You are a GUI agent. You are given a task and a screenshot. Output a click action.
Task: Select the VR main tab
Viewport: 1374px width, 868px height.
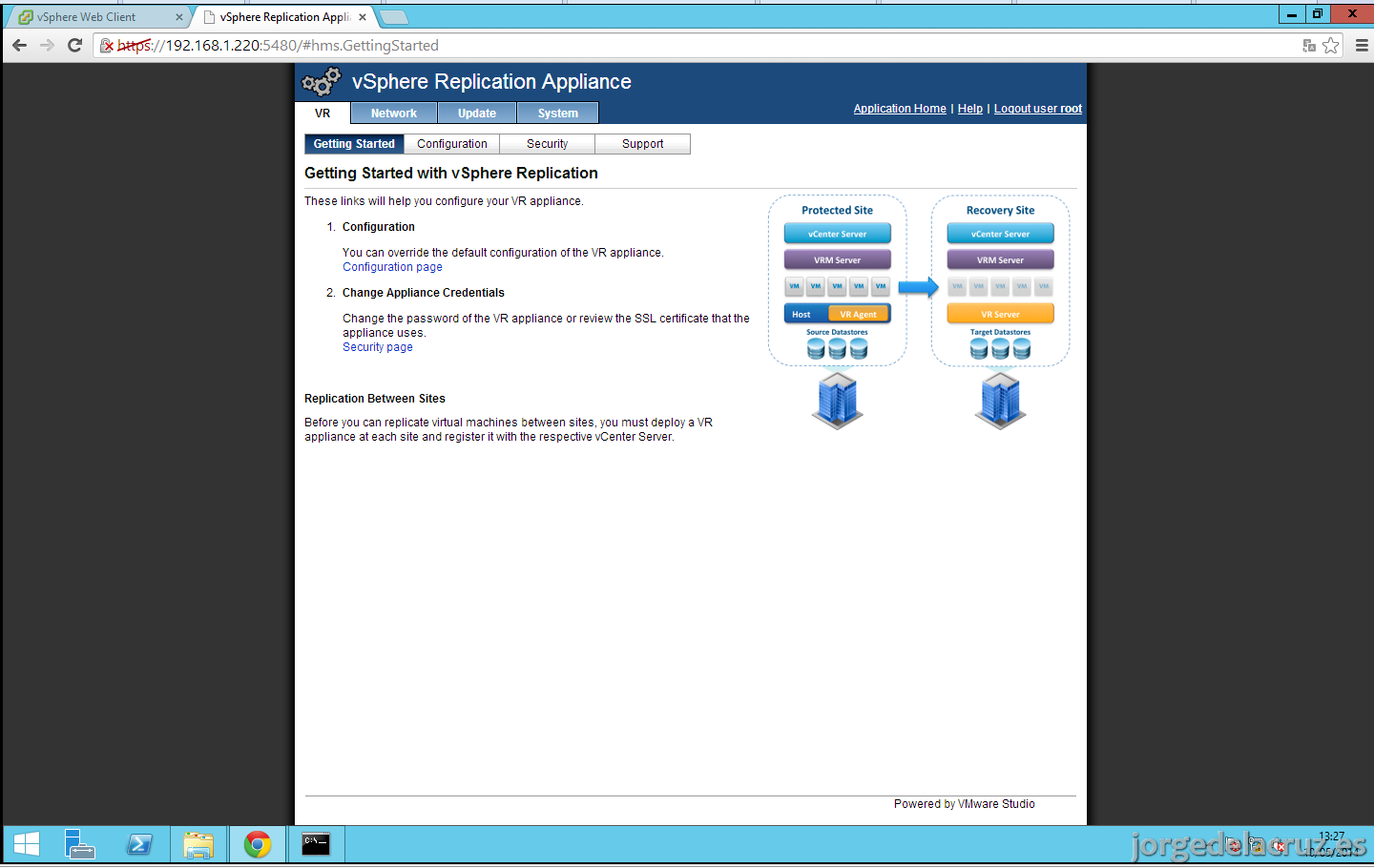(323, 114)
